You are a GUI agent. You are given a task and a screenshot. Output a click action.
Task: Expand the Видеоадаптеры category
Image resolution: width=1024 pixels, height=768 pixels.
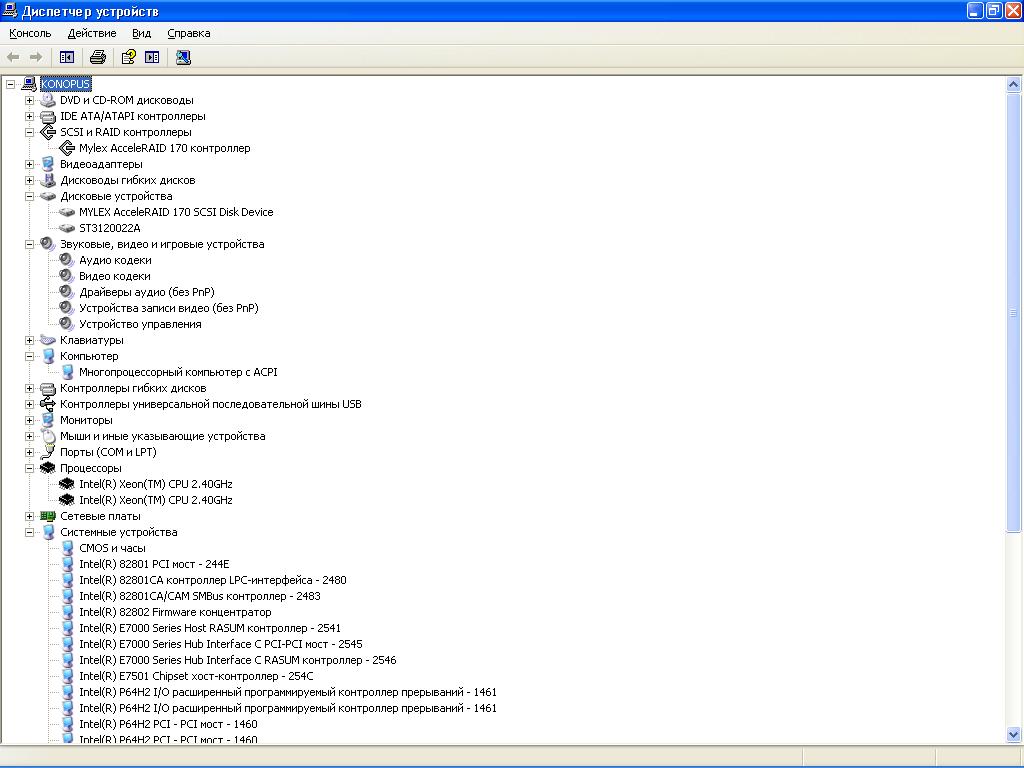point(30,164)
